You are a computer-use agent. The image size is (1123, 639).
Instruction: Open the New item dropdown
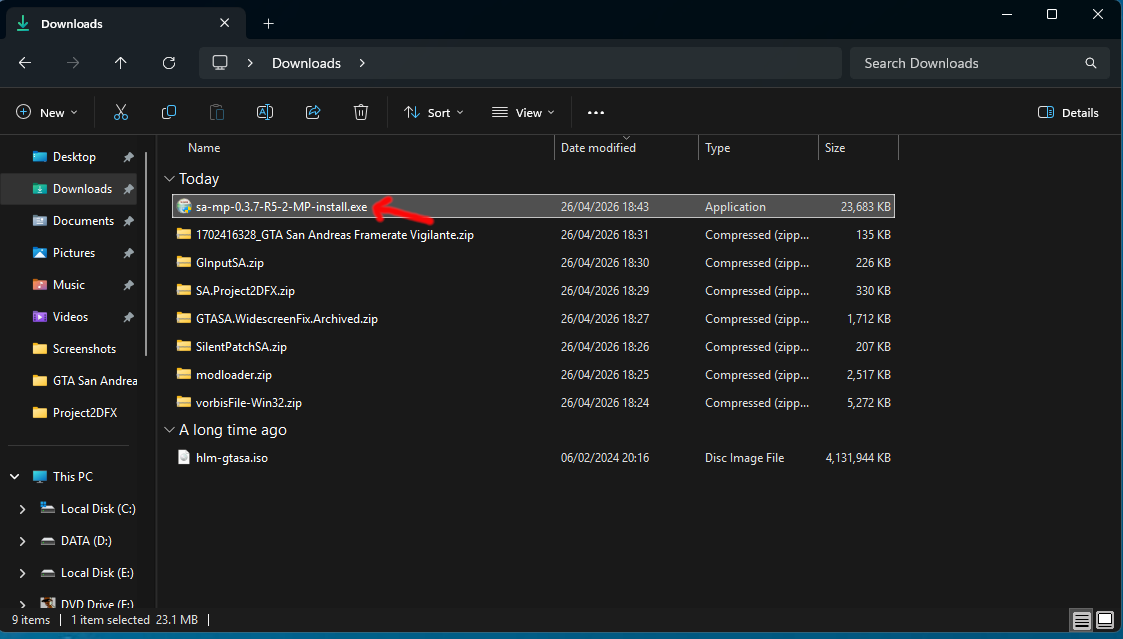(x=47, y=112)
